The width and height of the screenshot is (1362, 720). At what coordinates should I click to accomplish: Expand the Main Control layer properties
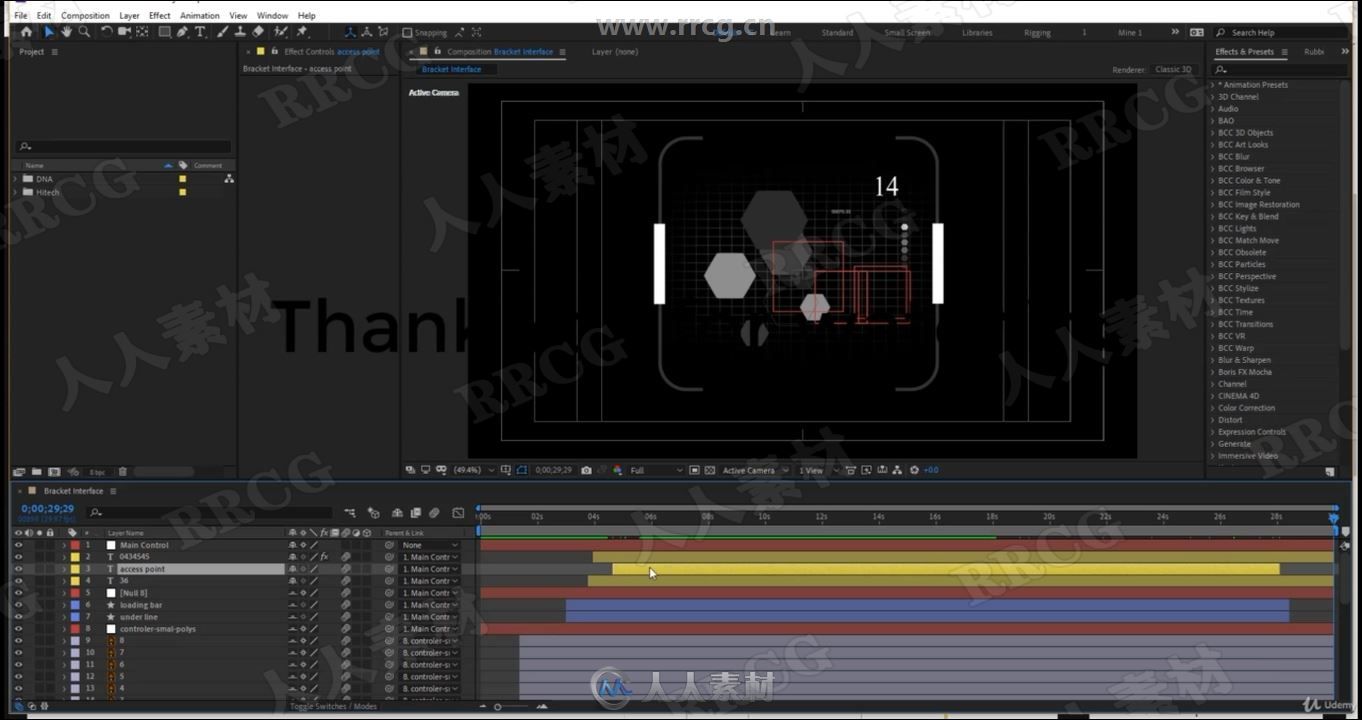(64, 545)
